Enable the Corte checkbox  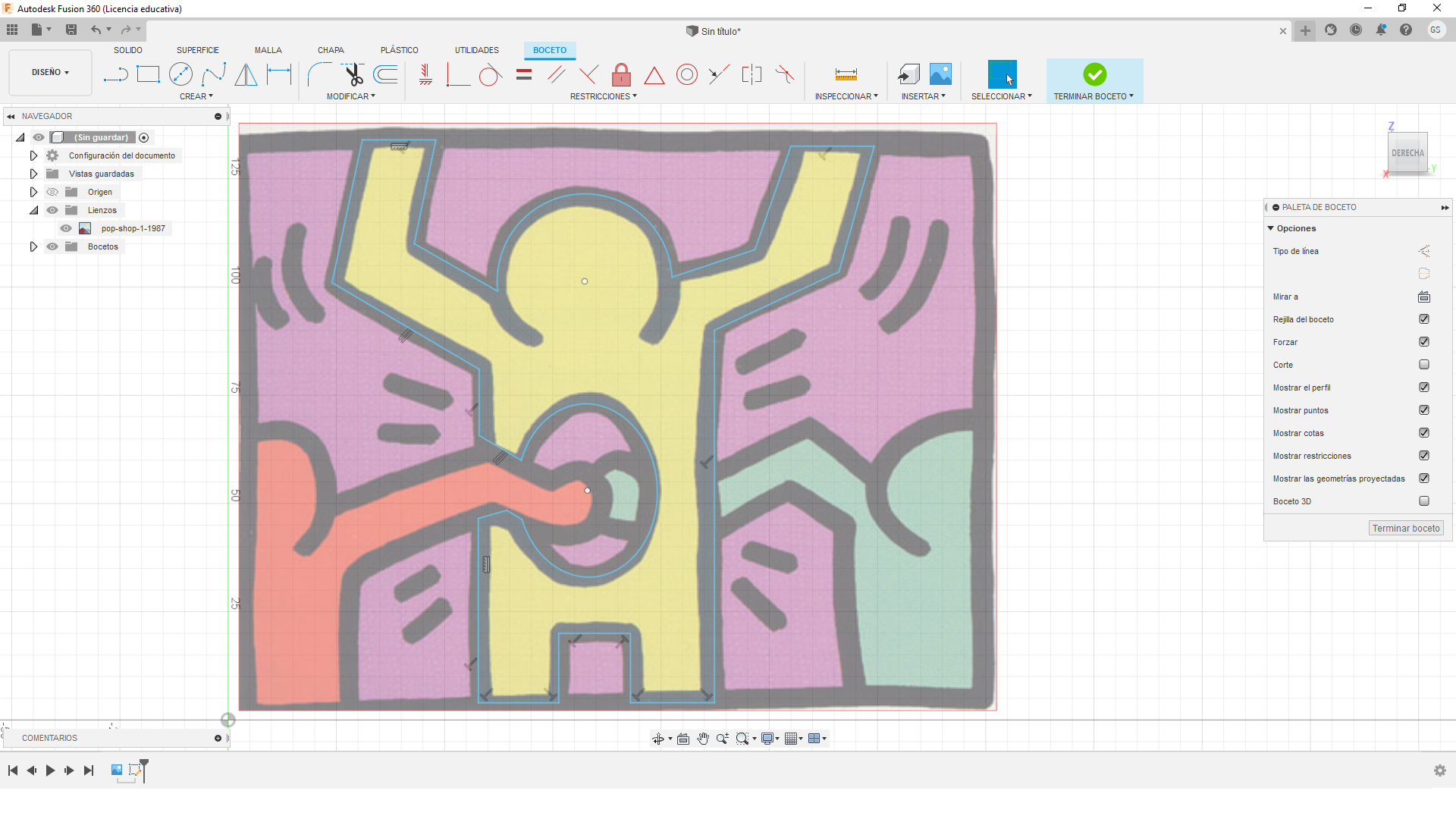click(1424, 365)
